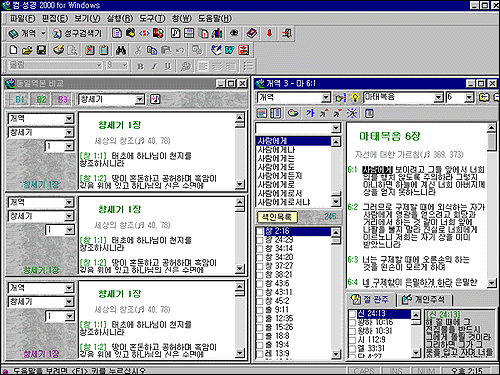This screenshot has width=500, height=375.
Task: Click the pointing hand icon beside 개역 dropdown
Action: click(x=340, y=97)
